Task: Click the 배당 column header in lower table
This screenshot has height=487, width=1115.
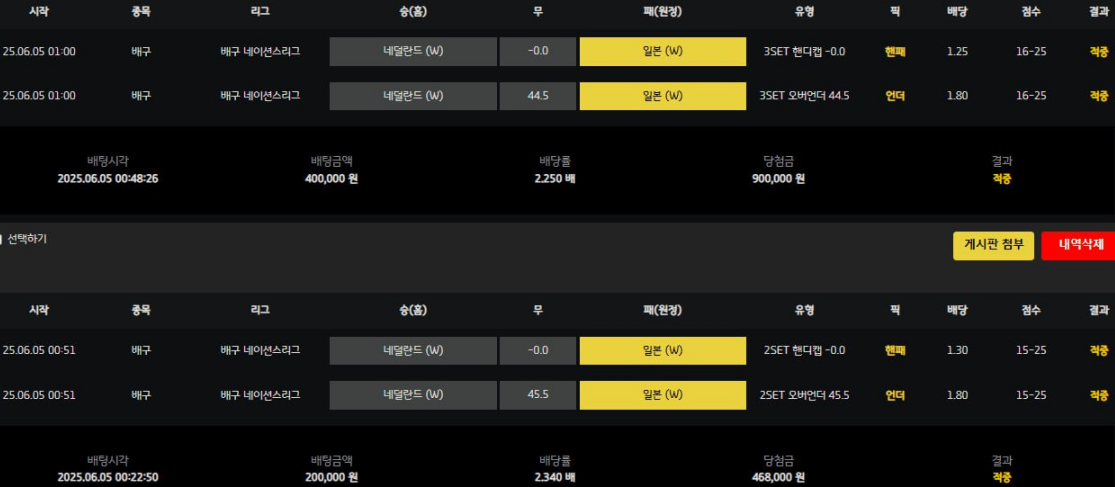Action: pos(957,310)
